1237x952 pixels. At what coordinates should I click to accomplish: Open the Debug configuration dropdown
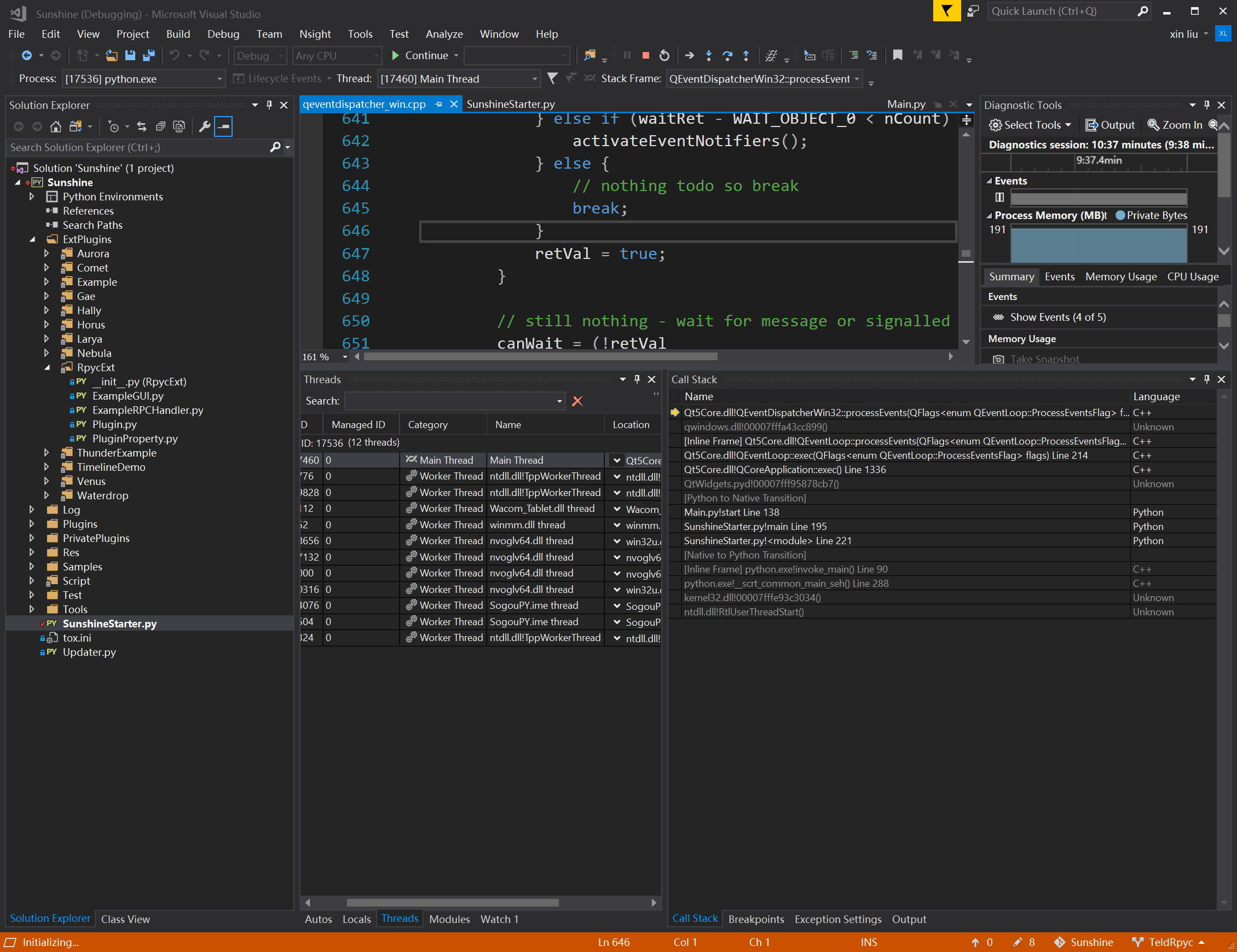click(x=260, y=55)
